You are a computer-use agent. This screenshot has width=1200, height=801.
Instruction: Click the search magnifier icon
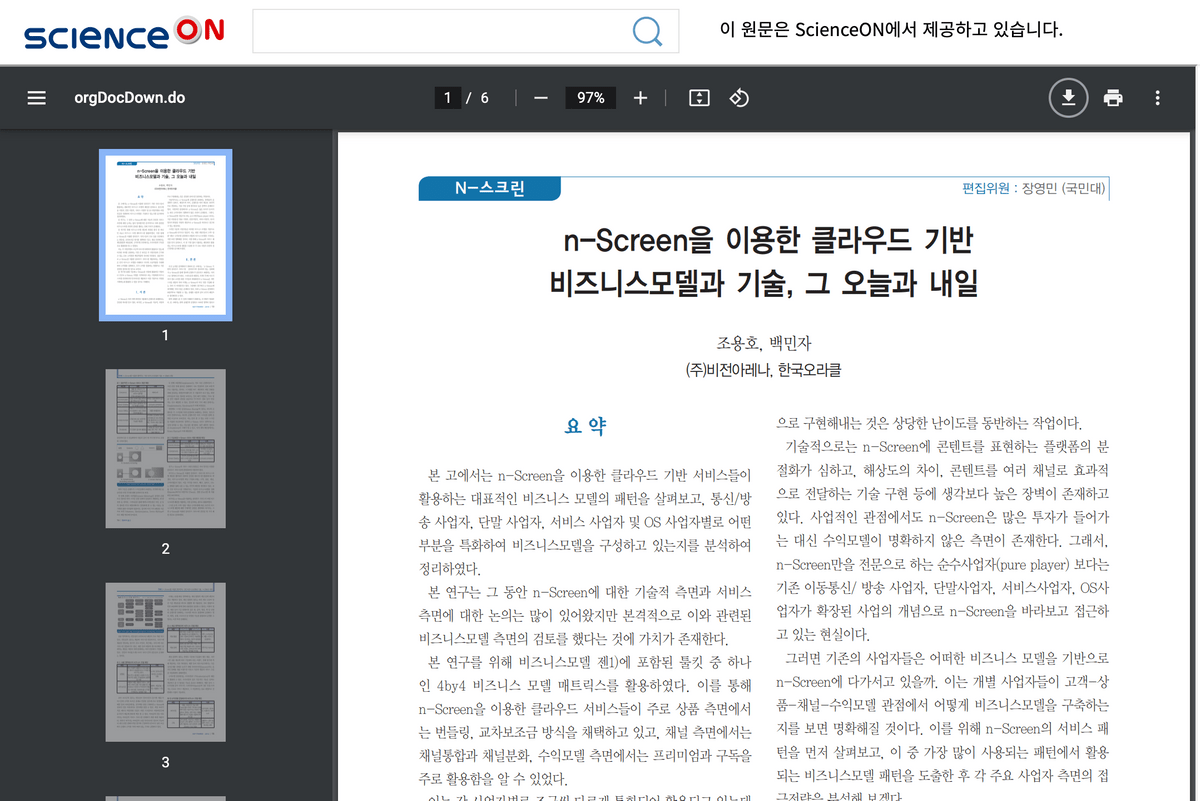(x=648, y=32)
